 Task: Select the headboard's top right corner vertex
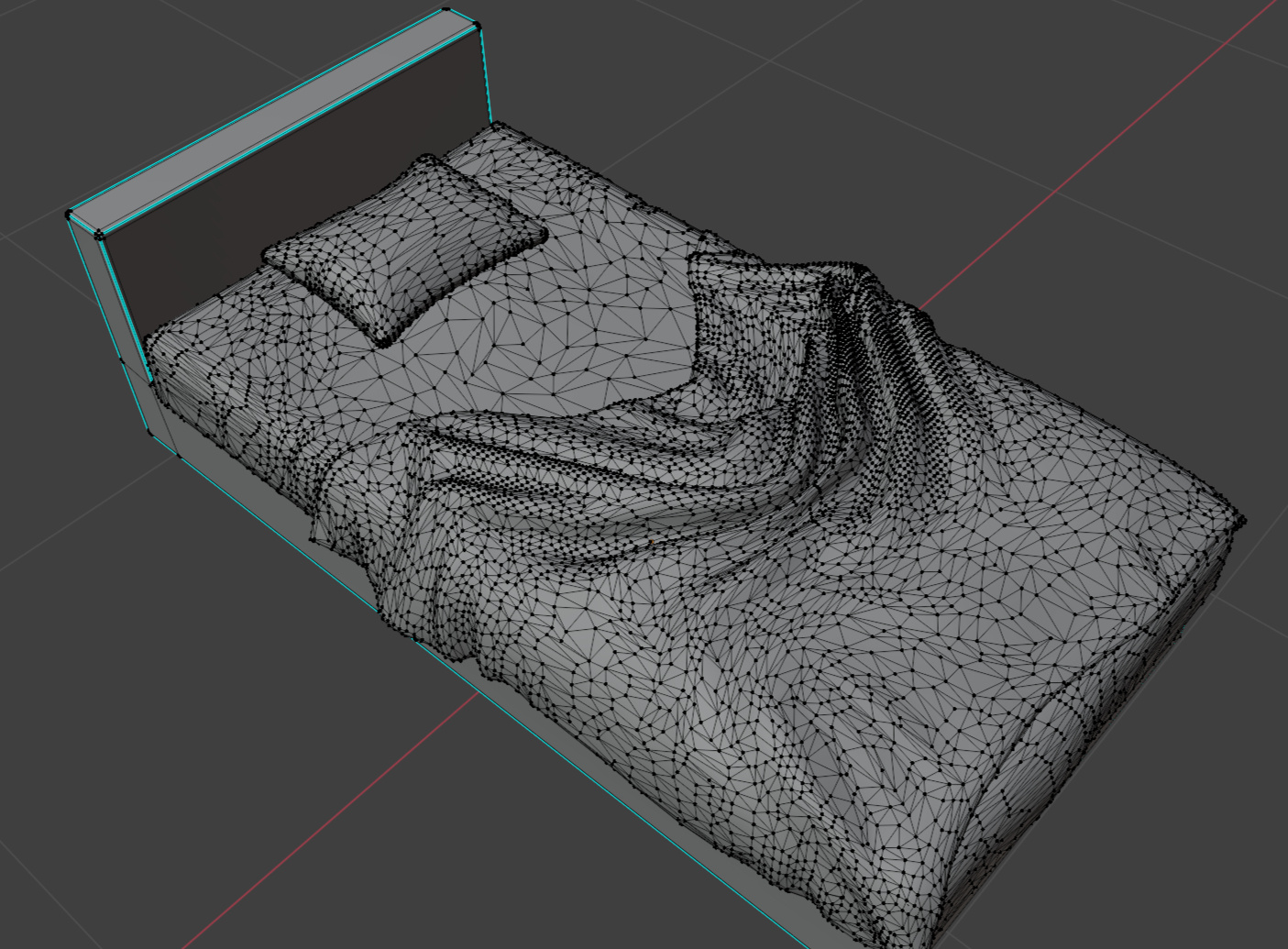coord(478,26)
